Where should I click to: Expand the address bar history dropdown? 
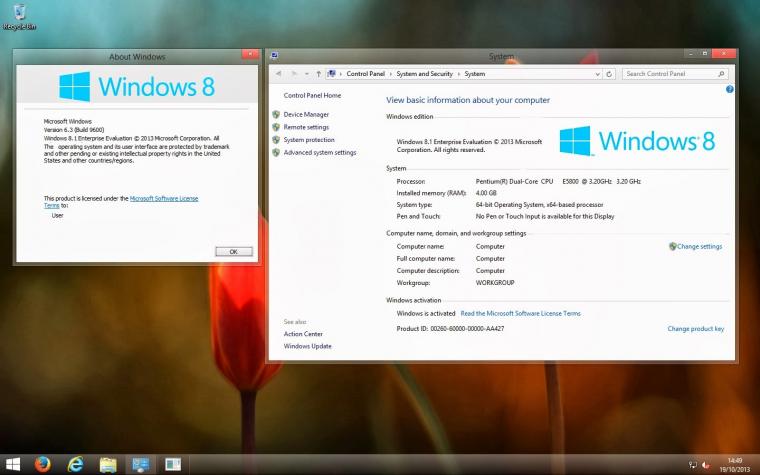click(x=597, y=74)
